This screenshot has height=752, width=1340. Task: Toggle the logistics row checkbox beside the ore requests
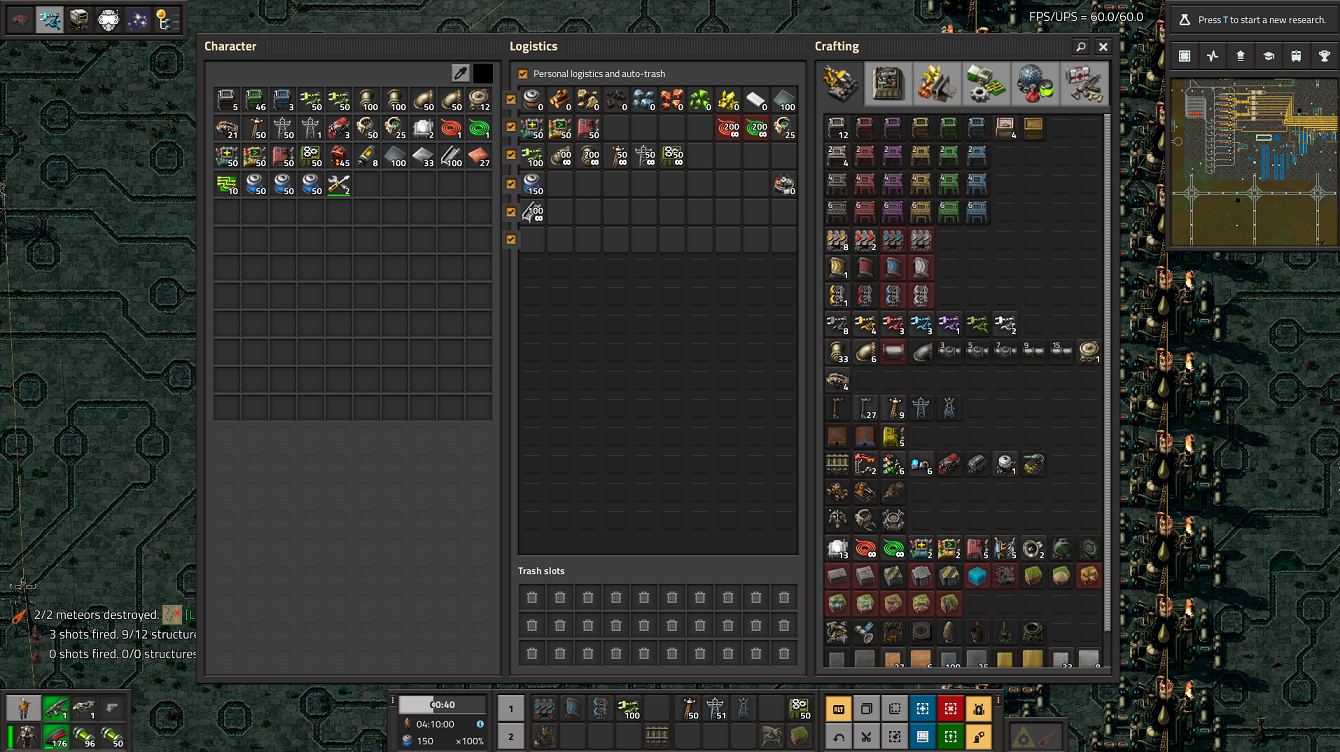tap(512, 99)
